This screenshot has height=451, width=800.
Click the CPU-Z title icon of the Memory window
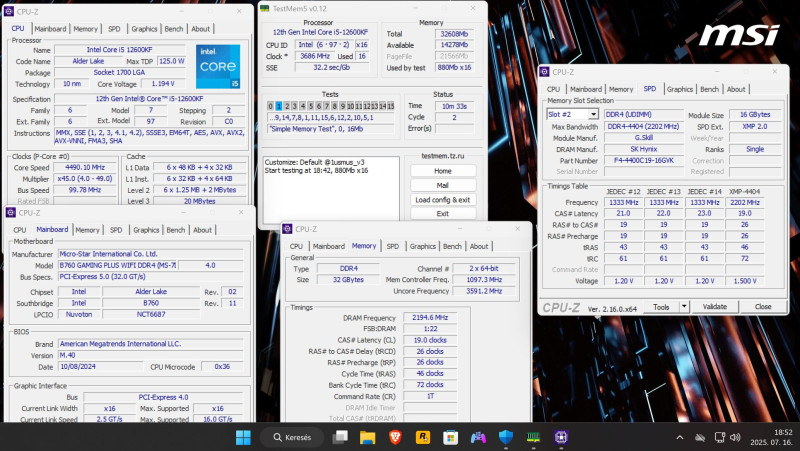coord(287,229)
